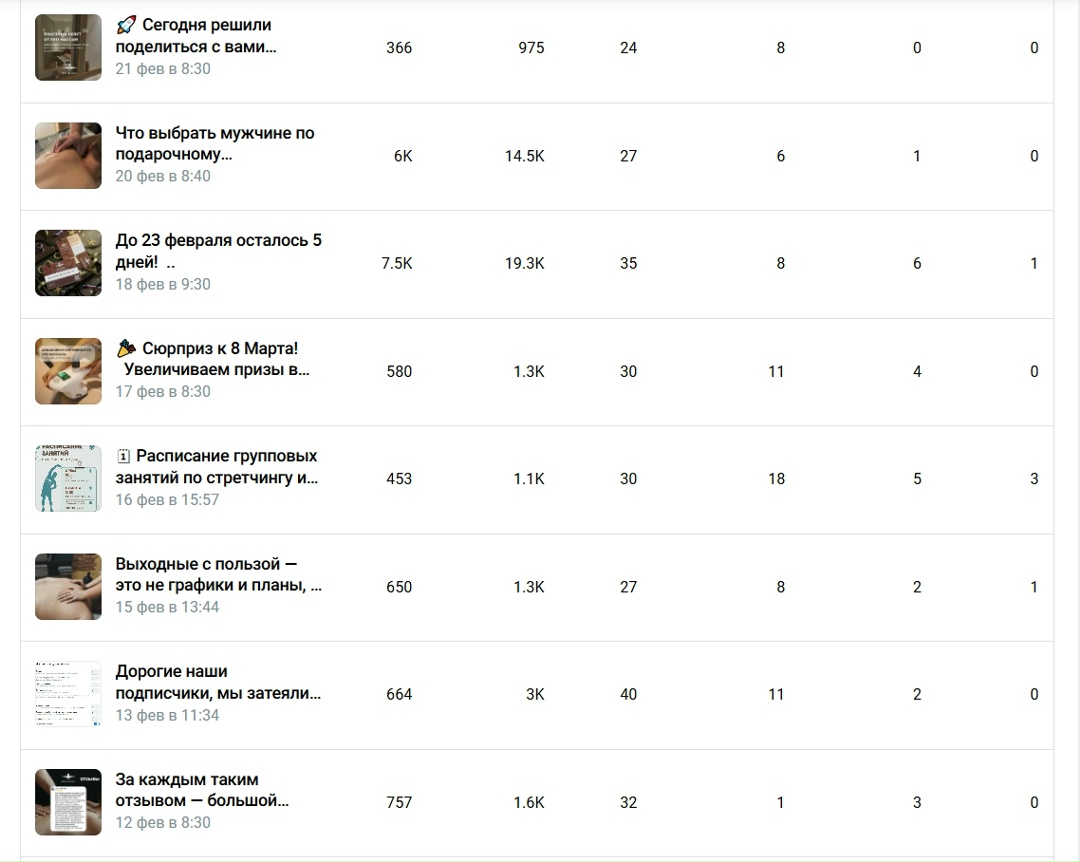The width and height of the screenshot is (1080, 862).
Task: Open post 'За каждым таким отзывом'
Action: pos(202,790)
